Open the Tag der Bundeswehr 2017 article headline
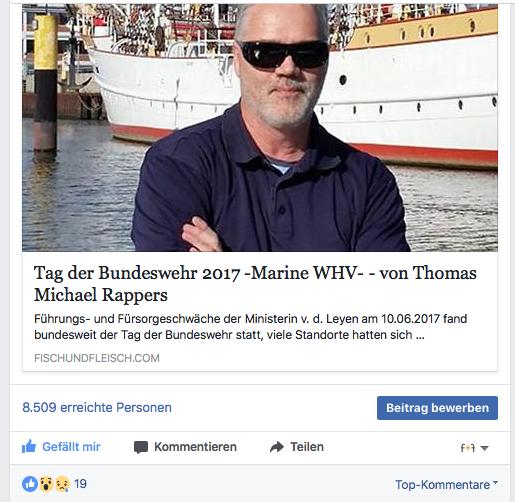 255,284
